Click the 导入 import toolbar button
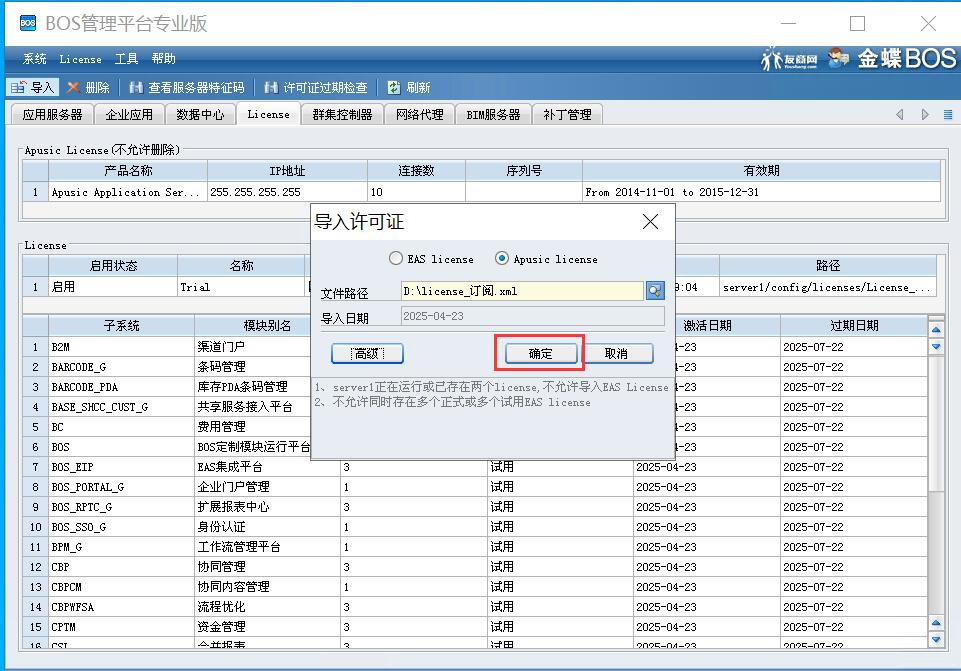The width and height of the screenshot is (961, 671). (33, 88)
